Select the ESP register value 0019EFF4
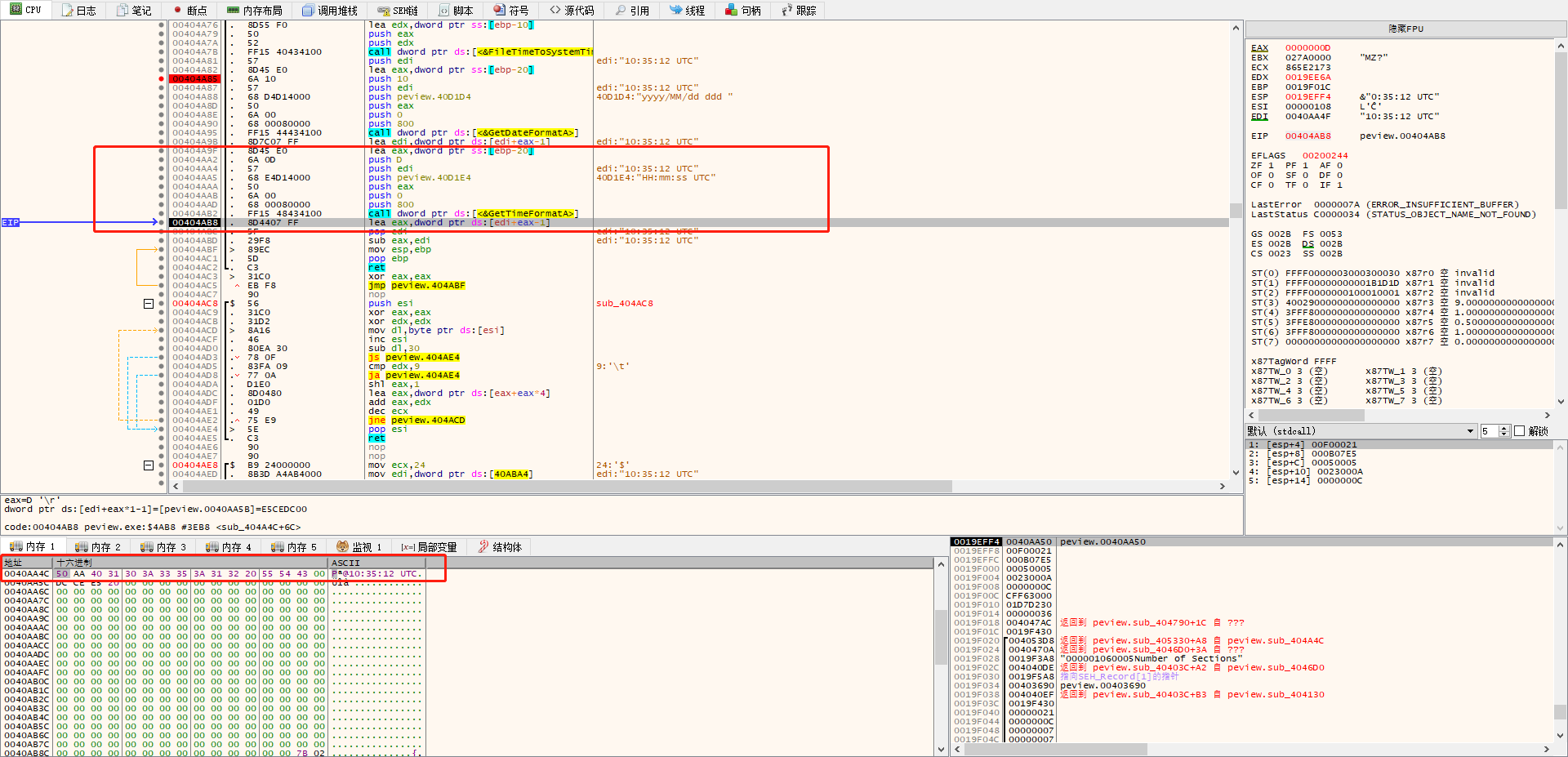The height and width of the screenshot is (757, 1568). 1307,96
